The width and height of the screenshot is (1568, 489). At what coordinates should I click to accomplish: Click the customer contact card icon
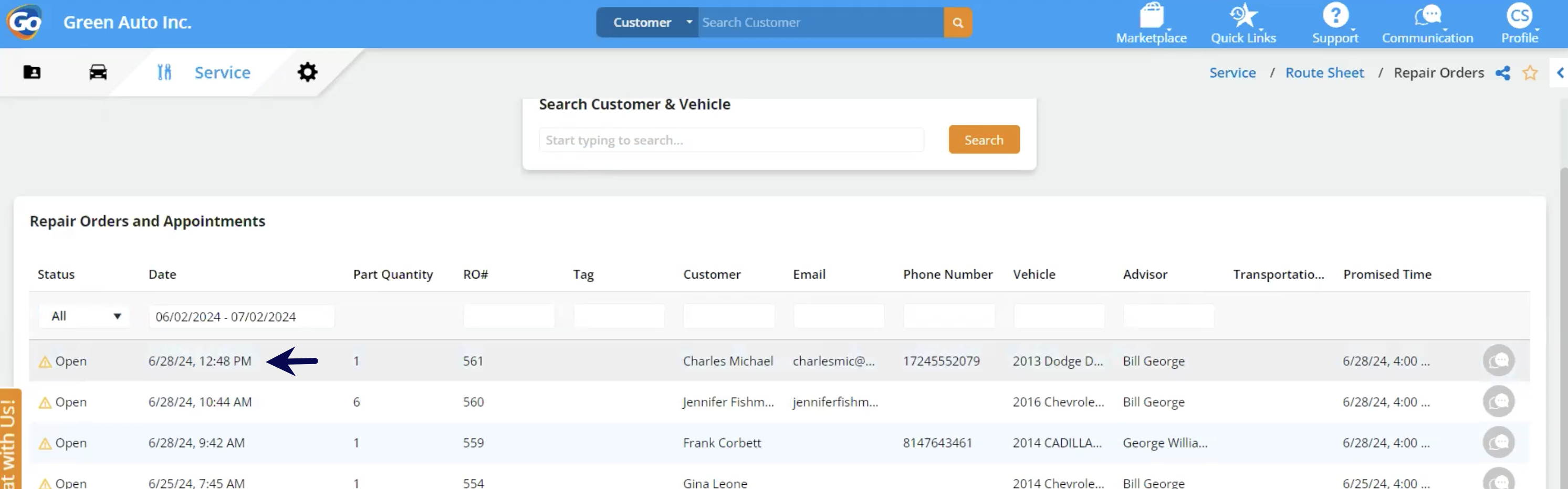tap(32, 72)
